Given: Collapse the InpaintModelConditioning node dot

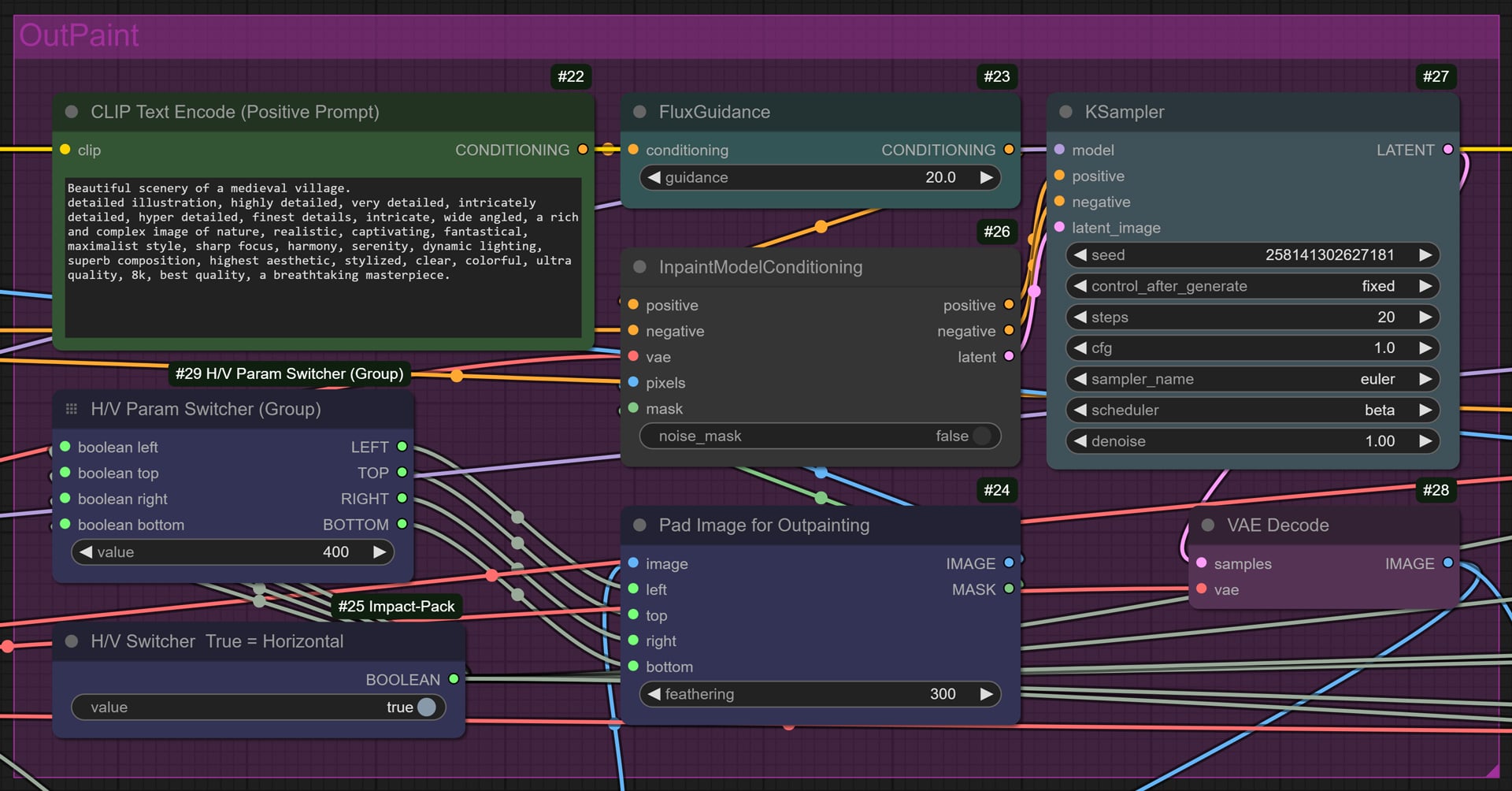Looking at the screenshot, I should (639, 267).
